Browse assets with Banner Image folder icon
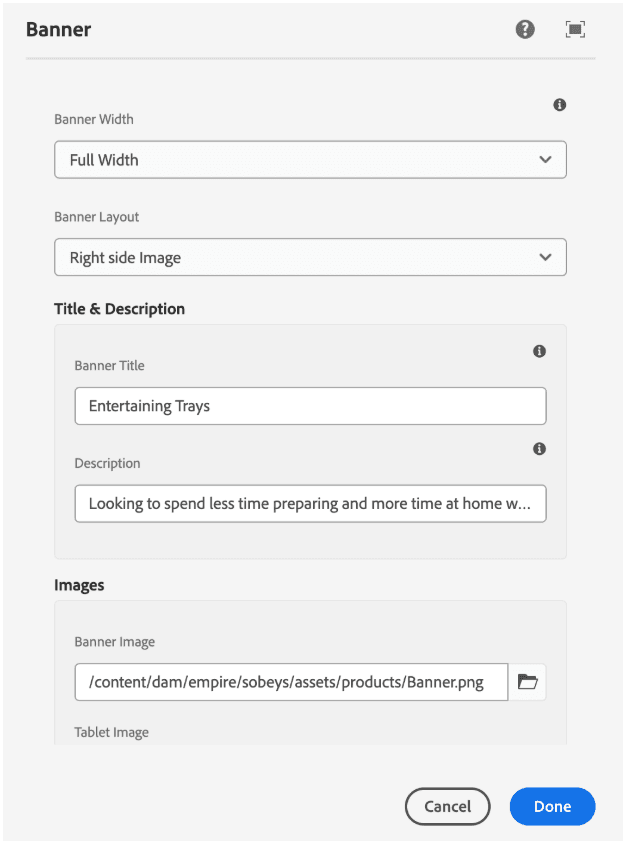Screen dimensions: 630x844 527,682
